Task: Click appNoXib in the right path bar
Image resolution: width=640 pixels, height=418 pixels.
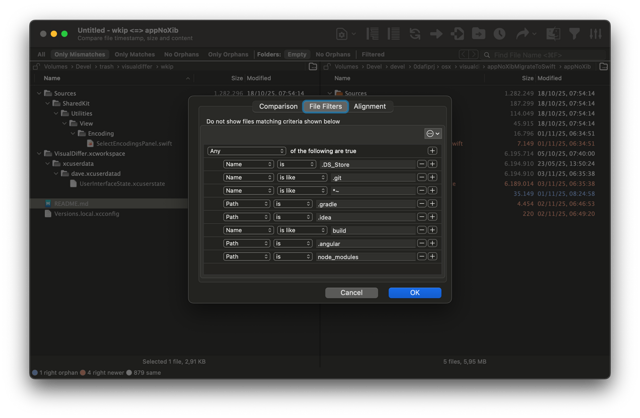Action: [577, 67]
